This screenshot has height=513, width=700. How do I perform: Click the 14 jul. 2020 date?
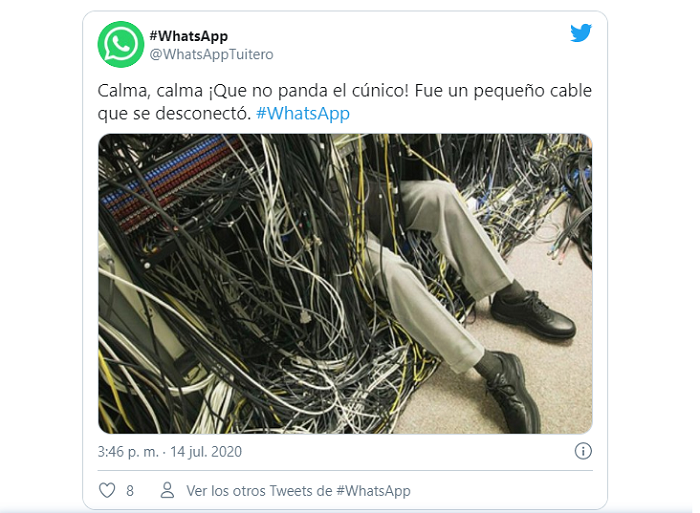point(206,452)
